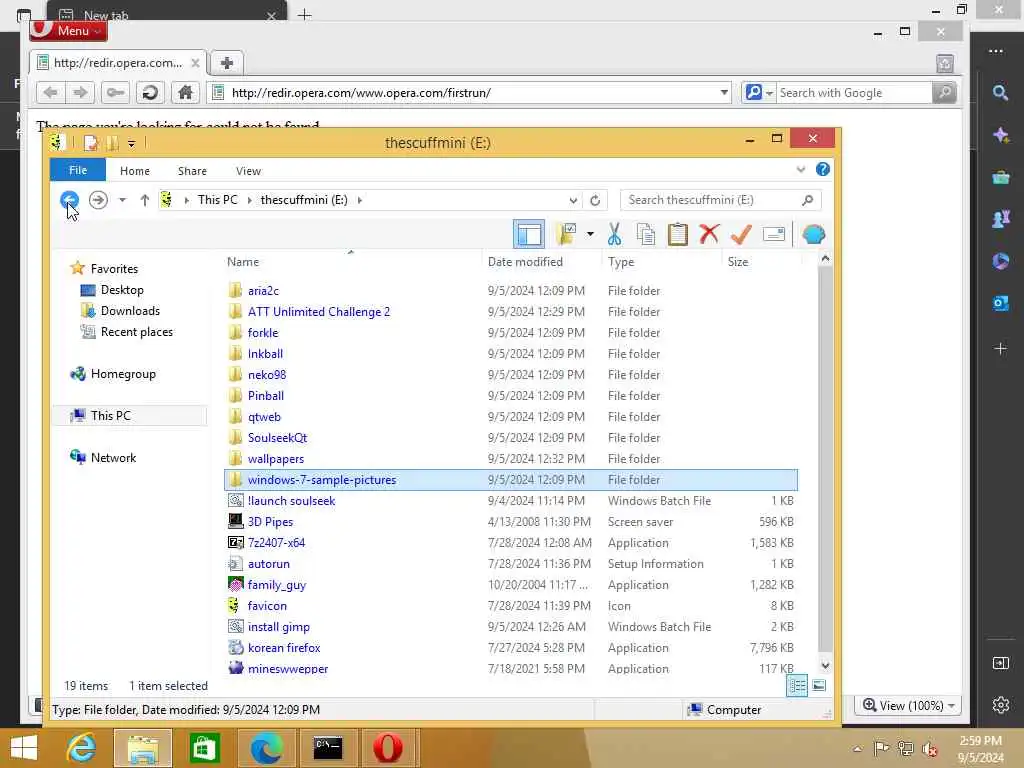Sort files by Size column header
1024x768 pixels.
pos(738,262)
